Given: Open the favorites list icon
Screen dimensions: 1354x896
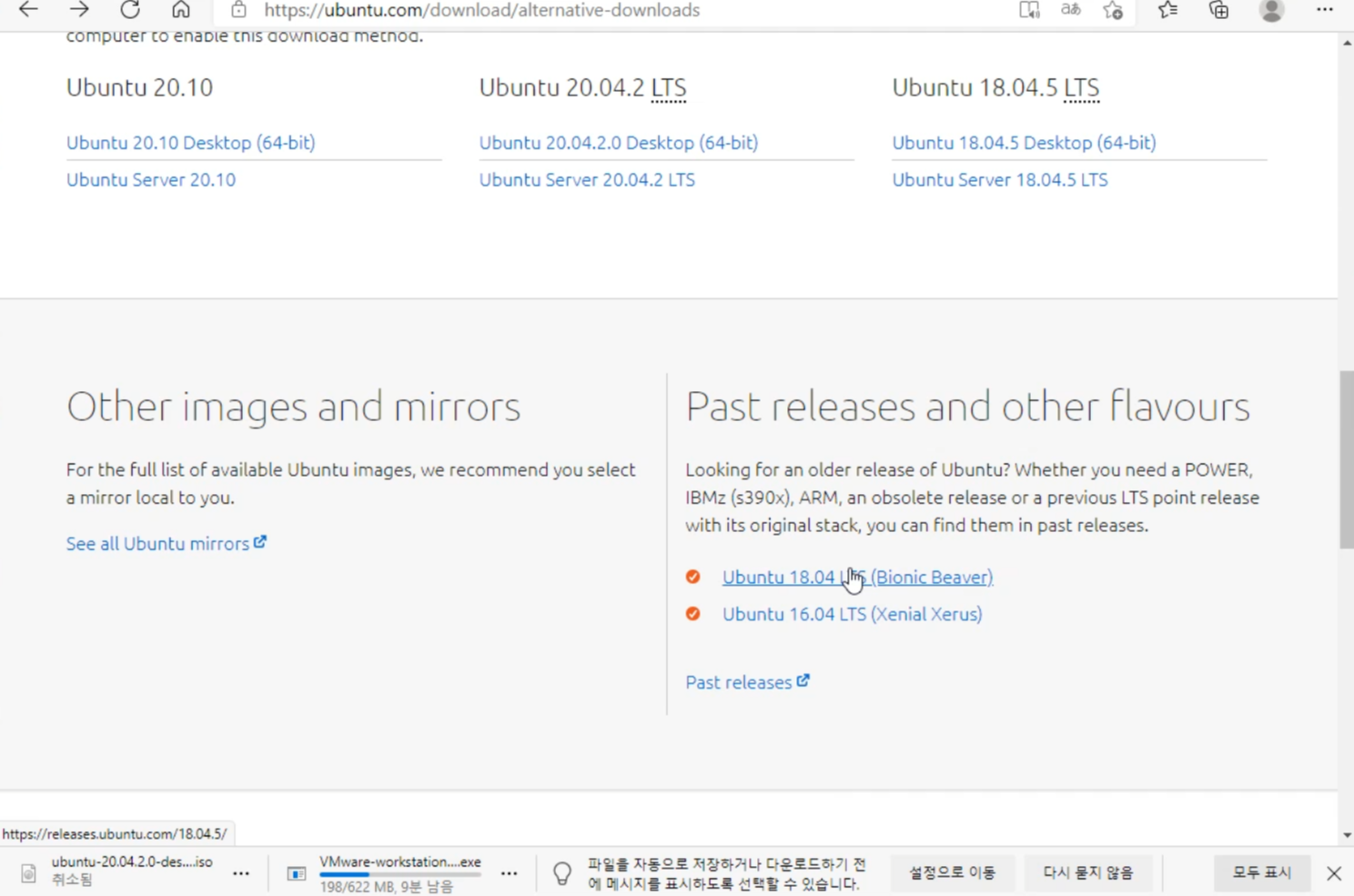Looking at the screenshot, I should coord(1167,10).
